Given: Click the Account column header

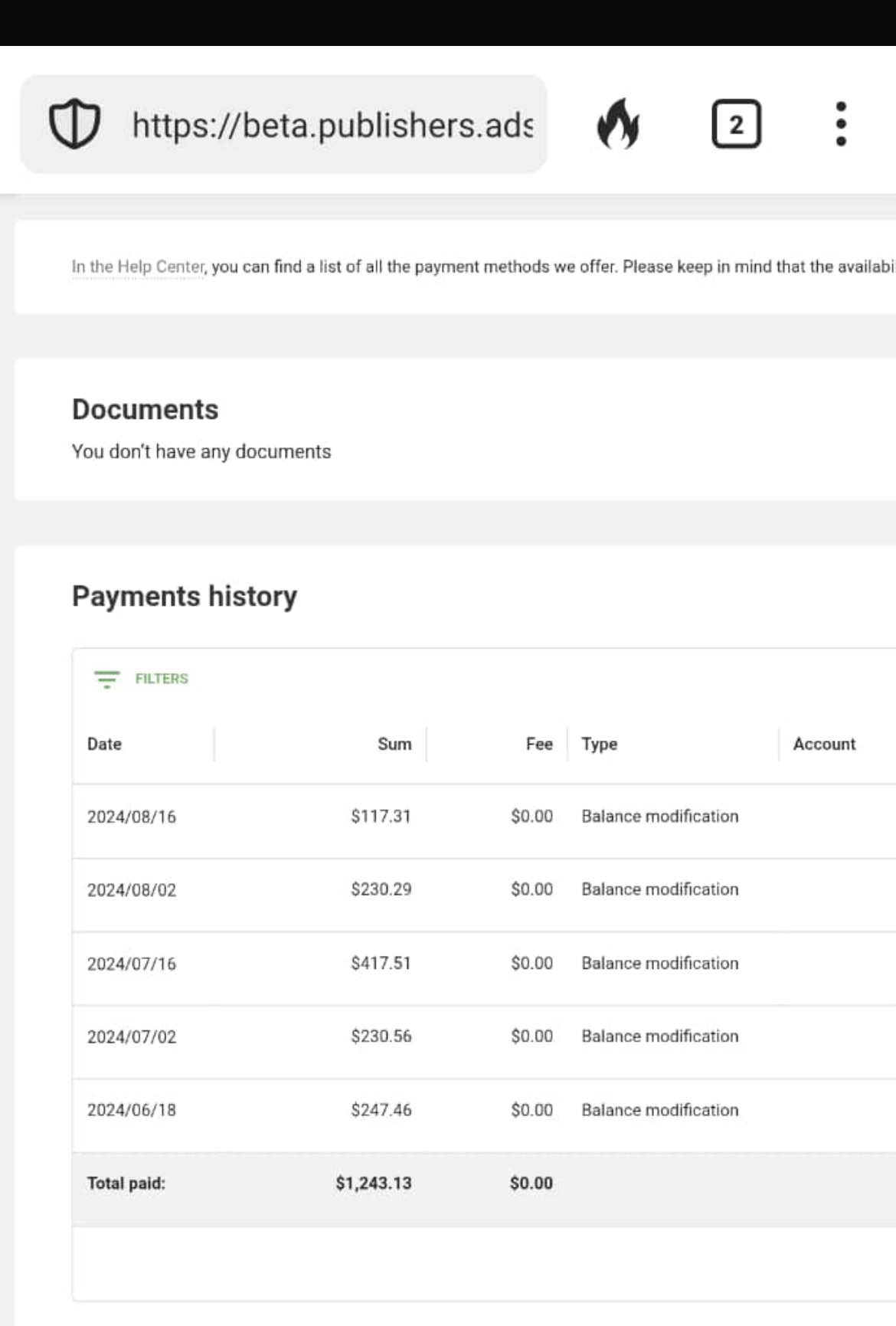Looking at the screenshot, I should [x=824, y=744].
